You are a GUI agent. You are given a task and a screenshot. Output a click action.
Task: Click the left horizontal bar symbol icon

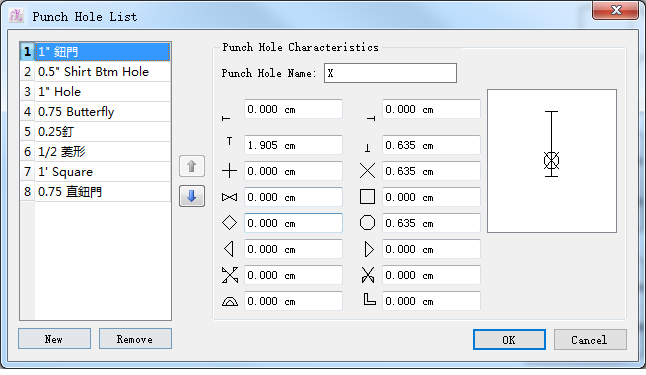226,118
